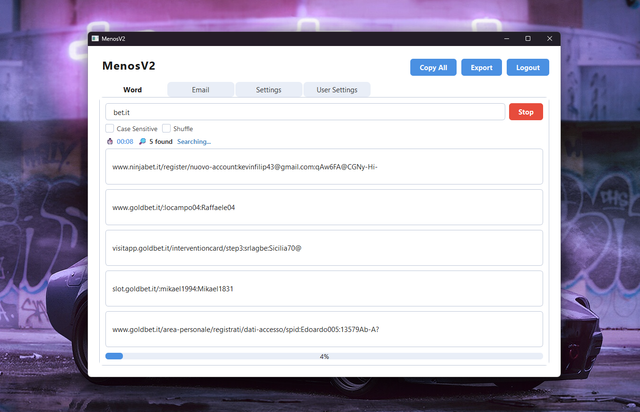This screenshot has width=640, height=412.
Task: Click the MenosV2 app icon in title bar
Action: [x=95, y=38]
